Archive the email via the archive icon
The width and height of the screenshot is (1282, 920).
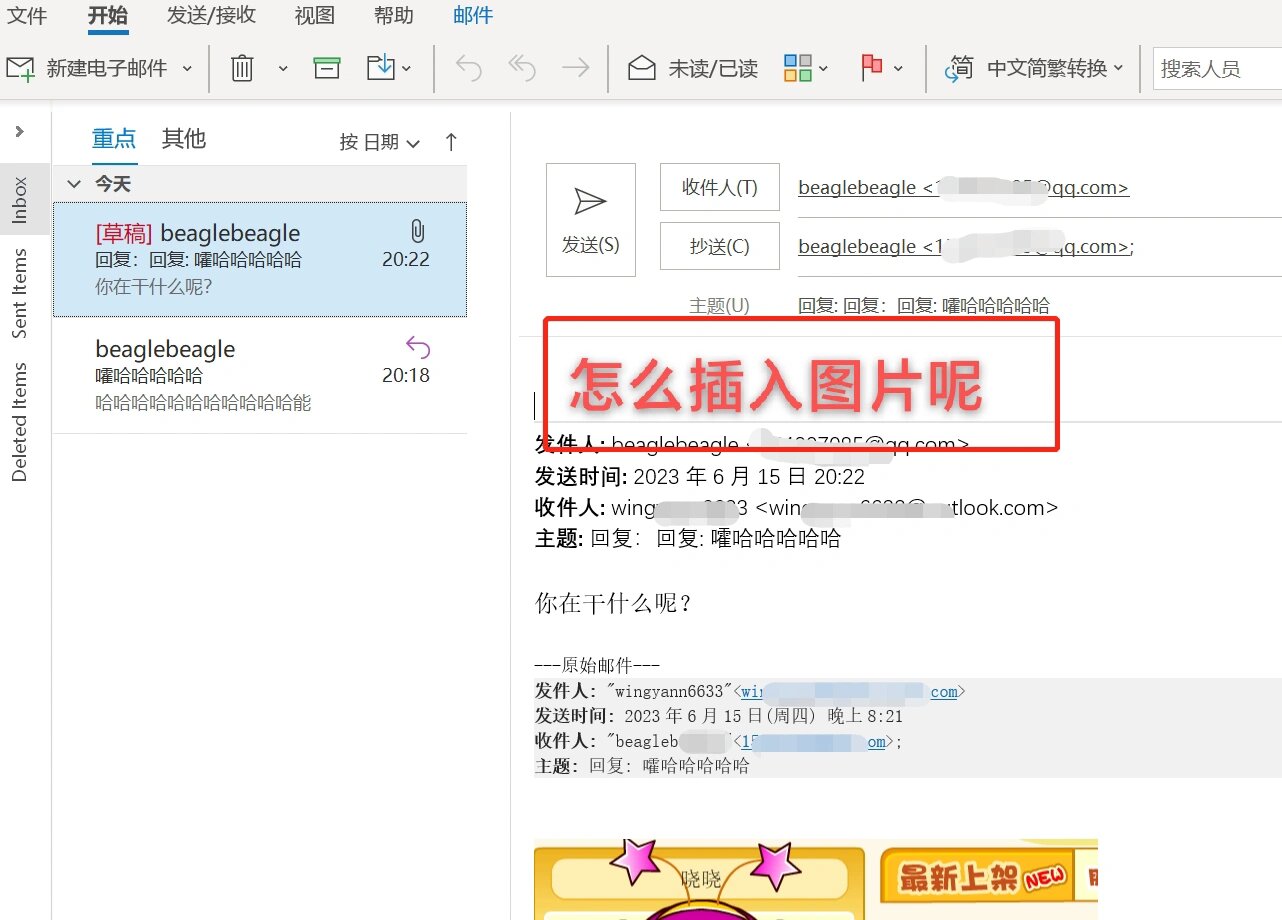pos(326,67)
